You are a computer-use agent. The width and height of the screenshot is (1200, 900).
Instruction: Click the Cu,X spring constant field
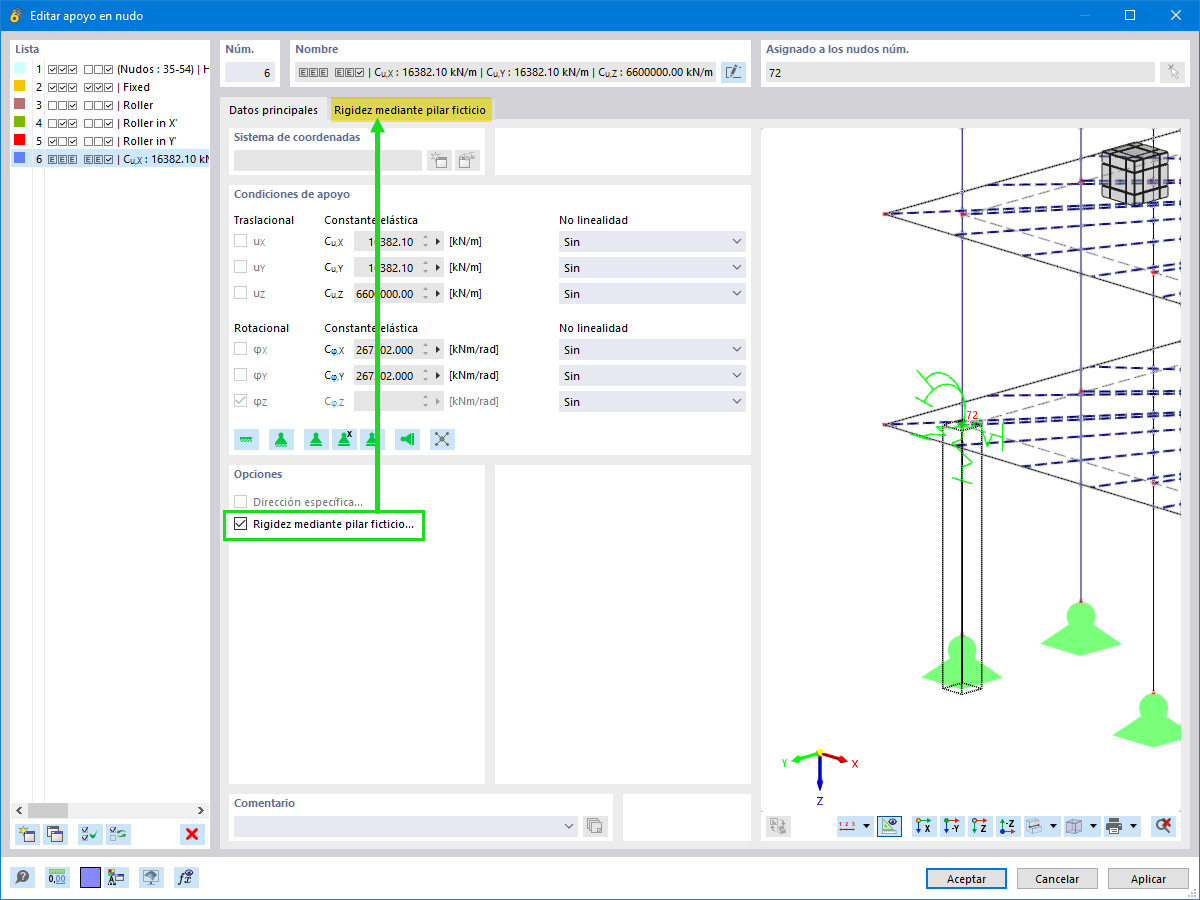tap(388, 242)
